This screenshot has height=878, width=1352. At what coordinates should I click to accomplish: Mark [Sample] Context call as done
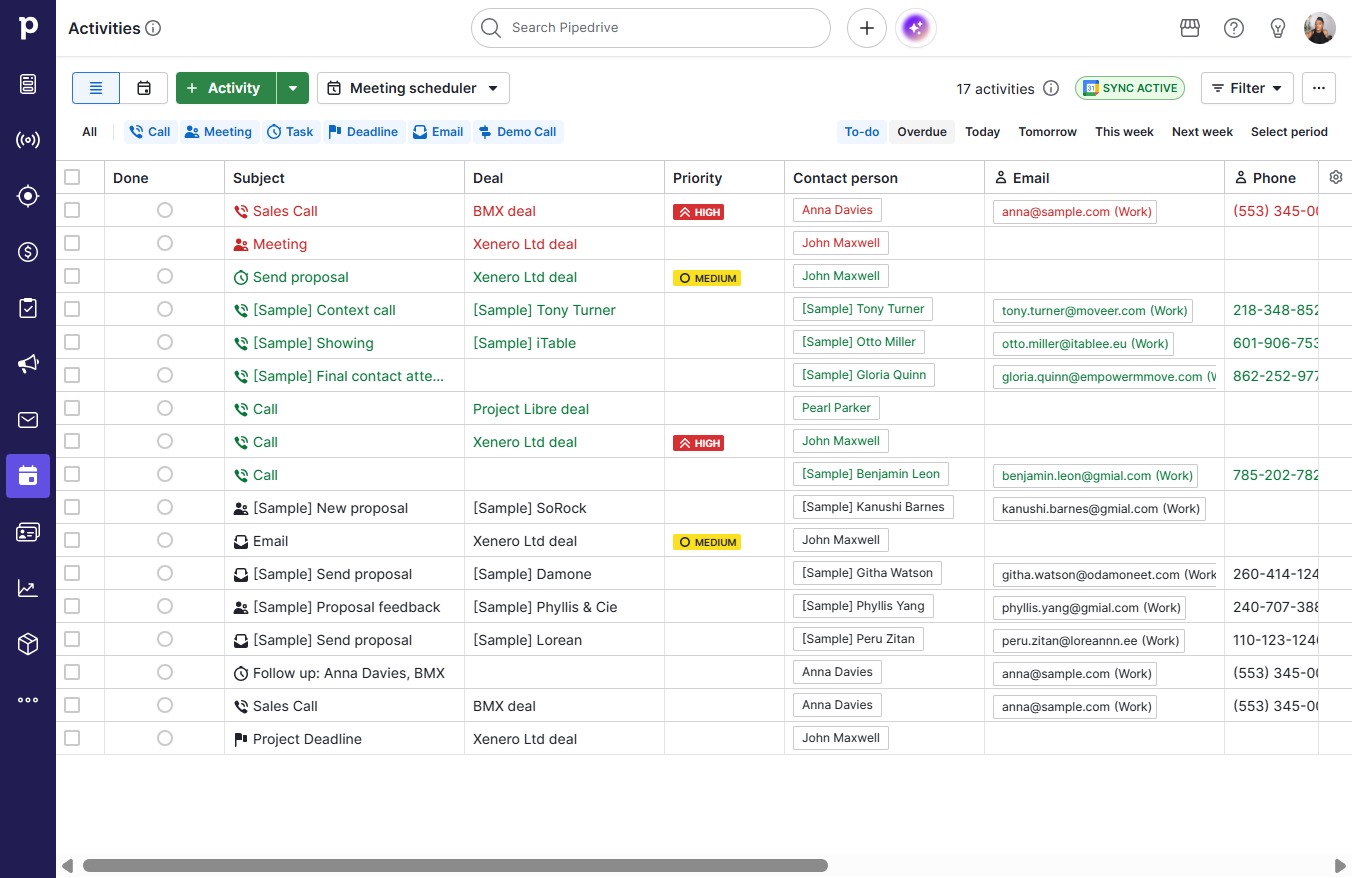[165, 309]
